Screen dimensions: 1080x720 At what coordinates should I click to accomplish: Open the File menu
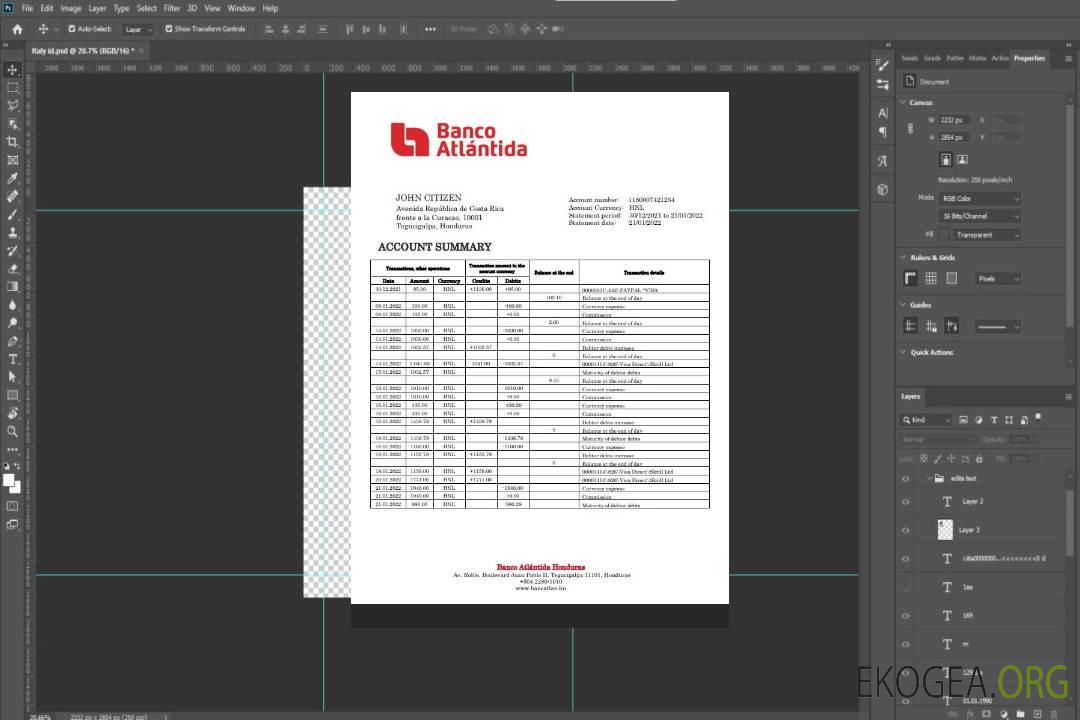(28, 8)
